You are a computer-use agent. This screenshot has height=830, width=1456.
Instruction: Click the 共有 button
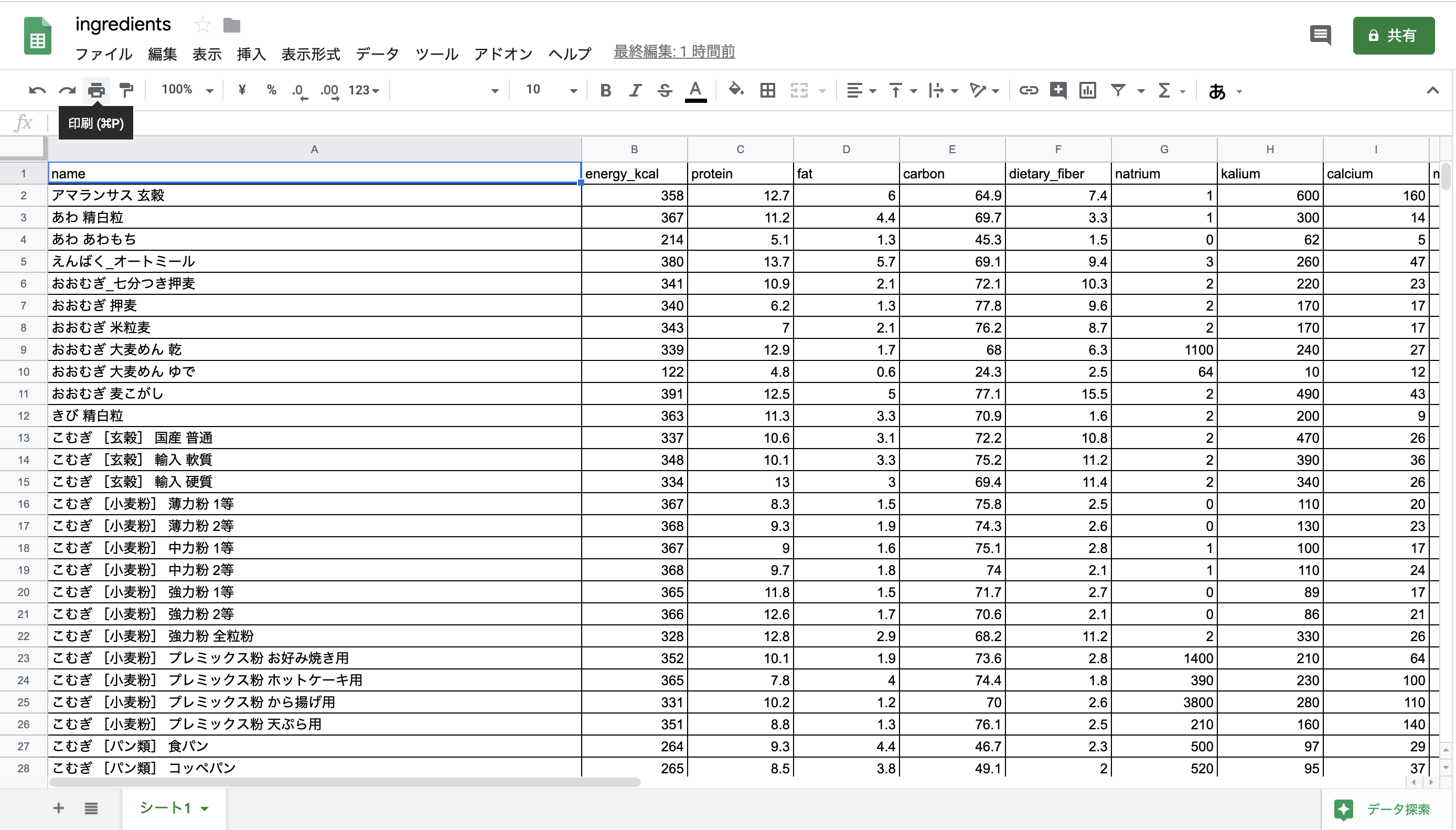(1393, 35)
